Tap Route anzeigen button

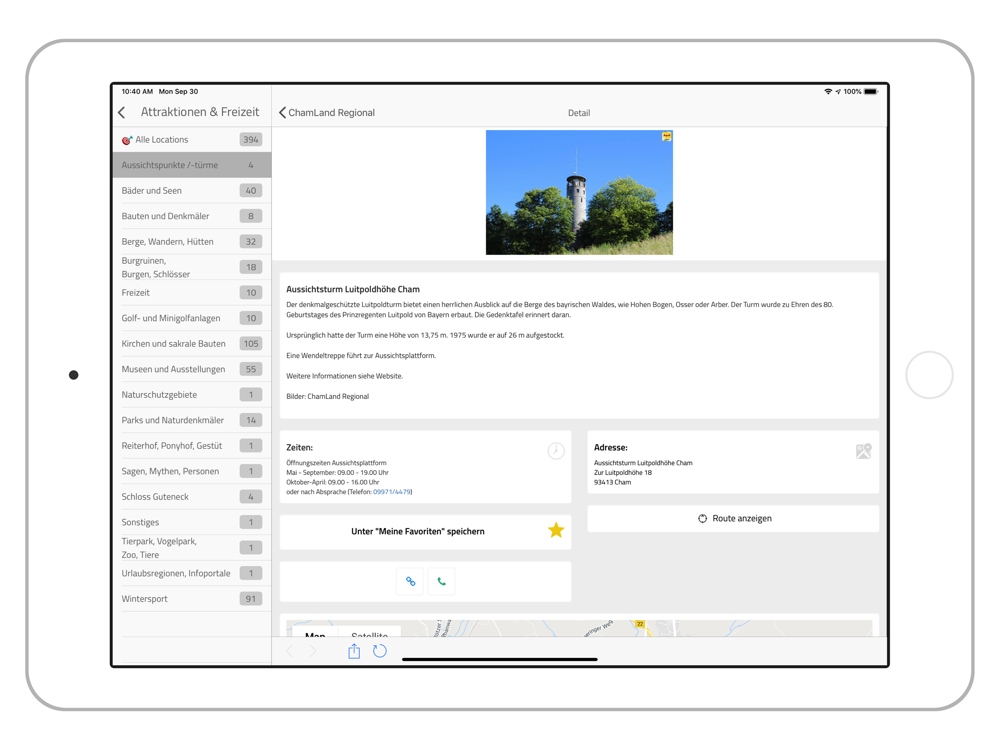pyautogui.click(x=733, y=518)
